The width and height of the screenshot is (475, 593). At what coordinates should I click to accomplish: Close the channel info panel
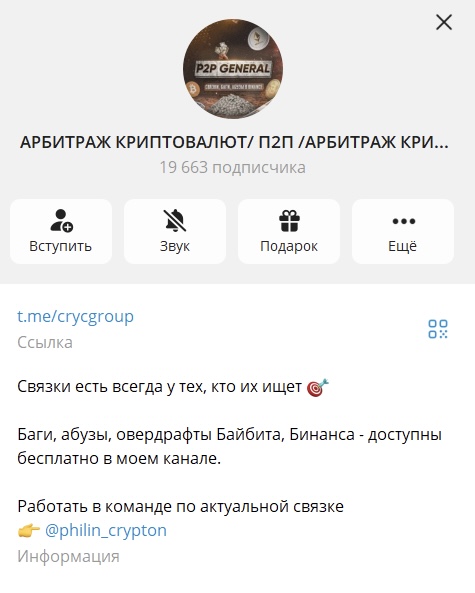pos(444,22)
